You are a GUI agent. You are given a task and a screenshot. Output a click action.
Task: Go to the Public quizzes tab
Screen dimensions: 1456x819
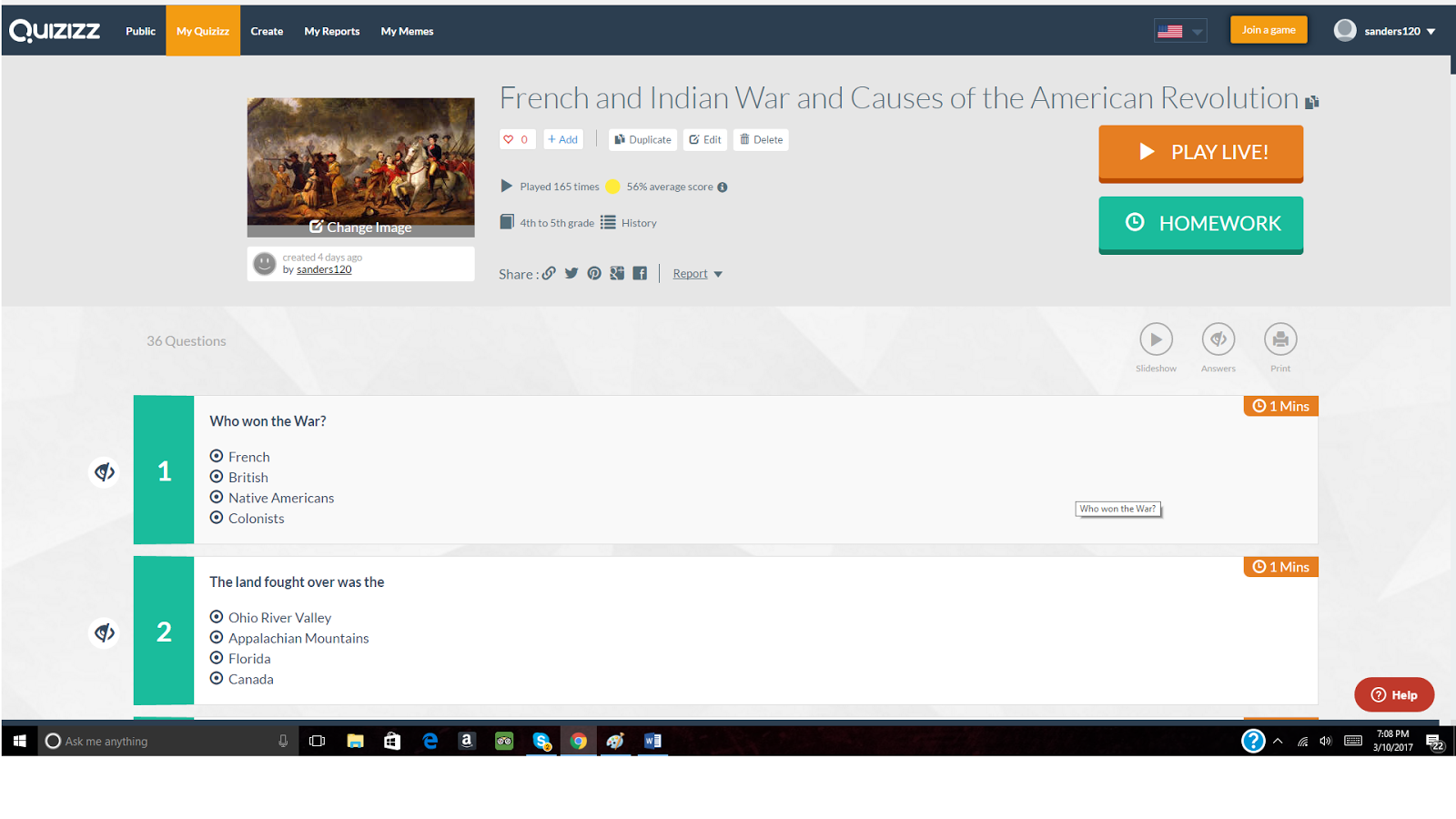pyautogui.click(x=140, y=31)
